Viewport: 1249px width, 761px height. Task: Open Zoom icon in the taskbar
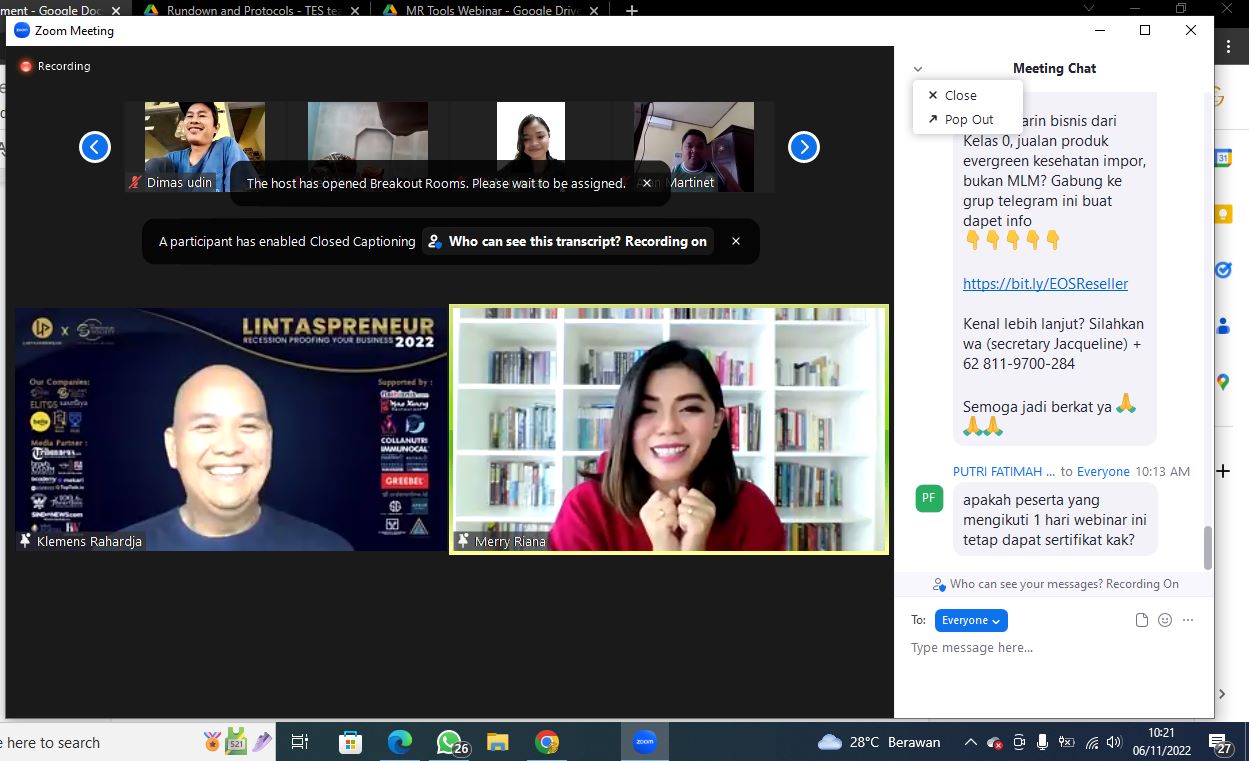tap(644, 742)
